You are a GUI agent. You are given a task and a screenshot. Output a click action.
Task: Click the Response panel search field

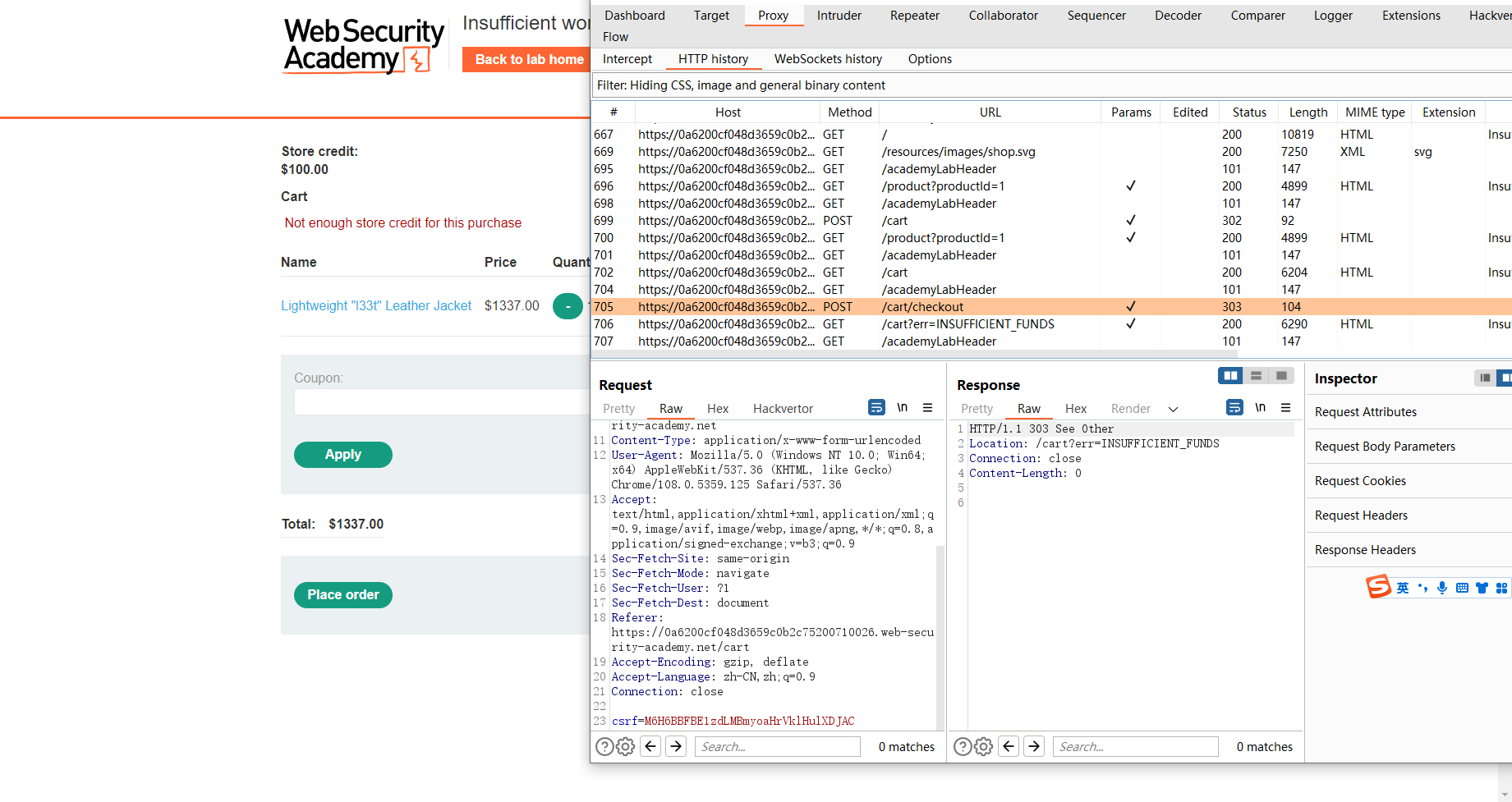click(x=1135, y=746)
